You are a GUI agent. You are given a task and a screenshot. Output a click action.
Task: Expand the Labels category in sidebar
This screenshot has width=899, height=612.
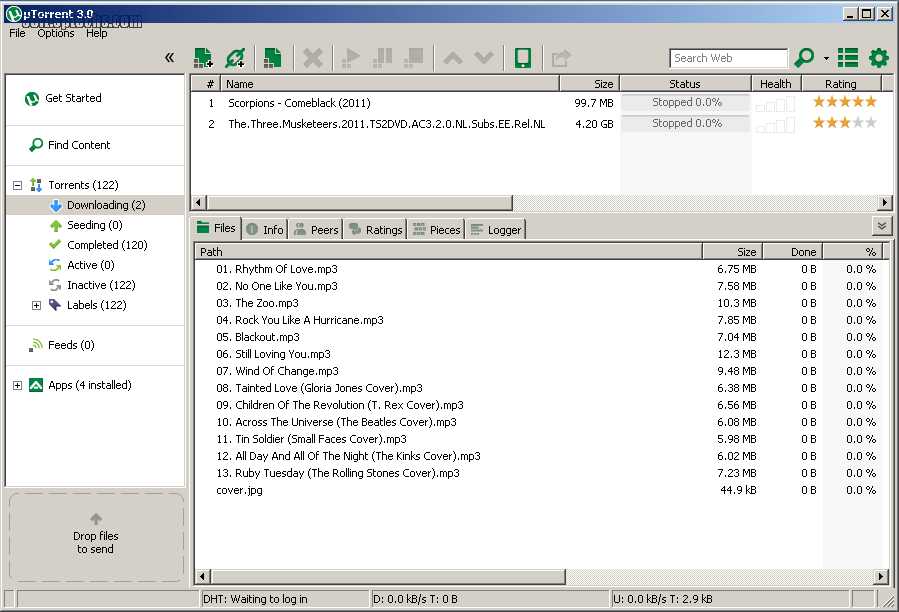tap(36, 305)
